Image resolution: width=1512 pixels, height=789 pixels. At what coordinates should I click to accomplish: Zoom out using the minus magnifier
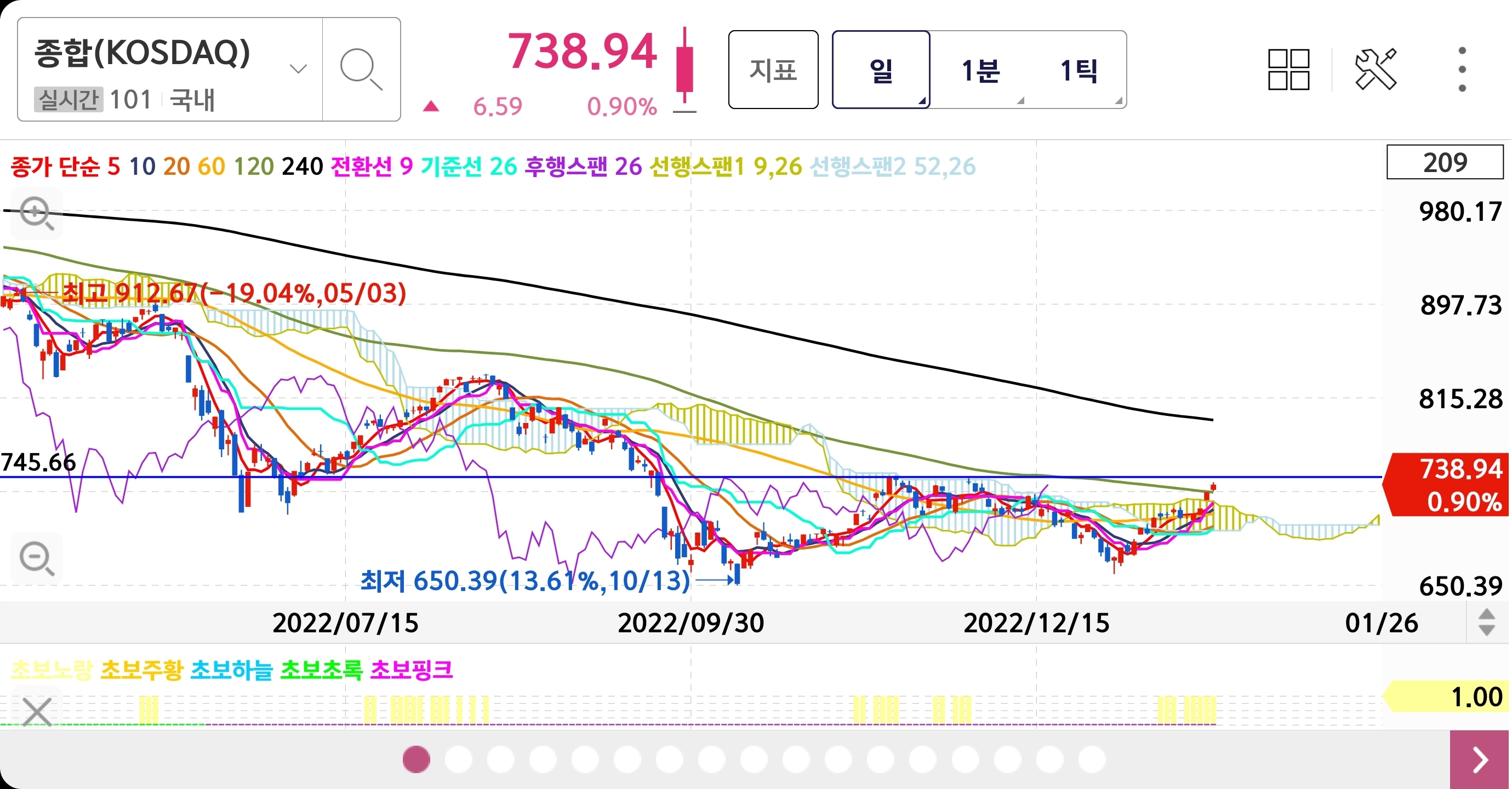(x=36, y=558)
